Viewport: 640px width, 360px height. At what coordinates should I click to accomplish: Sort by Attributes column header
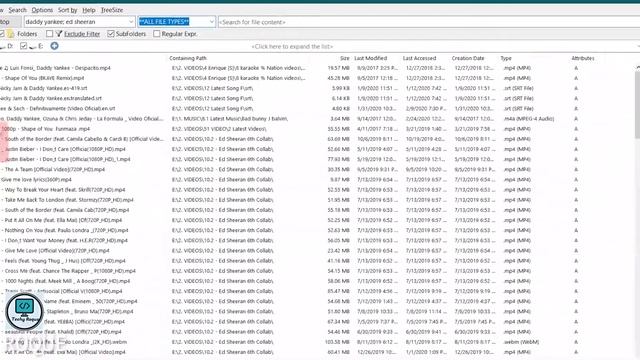click(583, 58)
